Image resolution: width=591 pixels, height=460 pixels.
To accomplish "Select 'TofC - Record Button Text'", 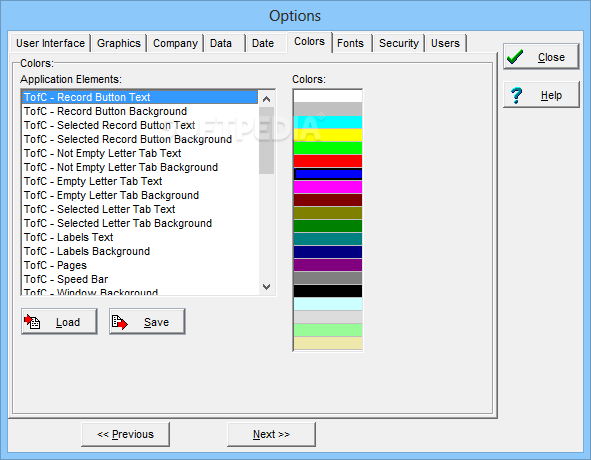I will coord(140,97).
